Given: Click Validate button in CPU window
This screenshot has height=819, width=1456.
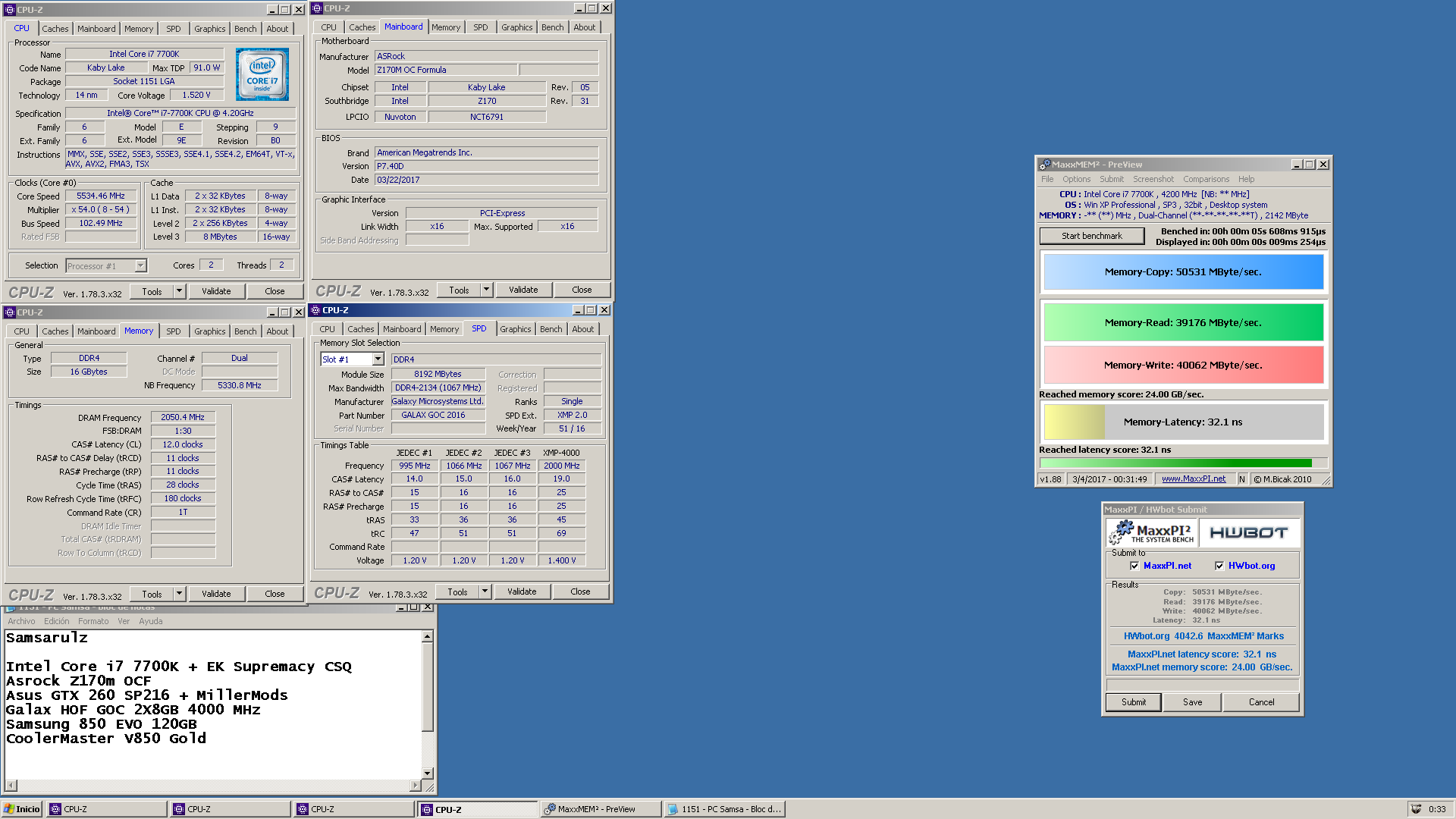Looking at the screenshot, I should coord(216,291).
